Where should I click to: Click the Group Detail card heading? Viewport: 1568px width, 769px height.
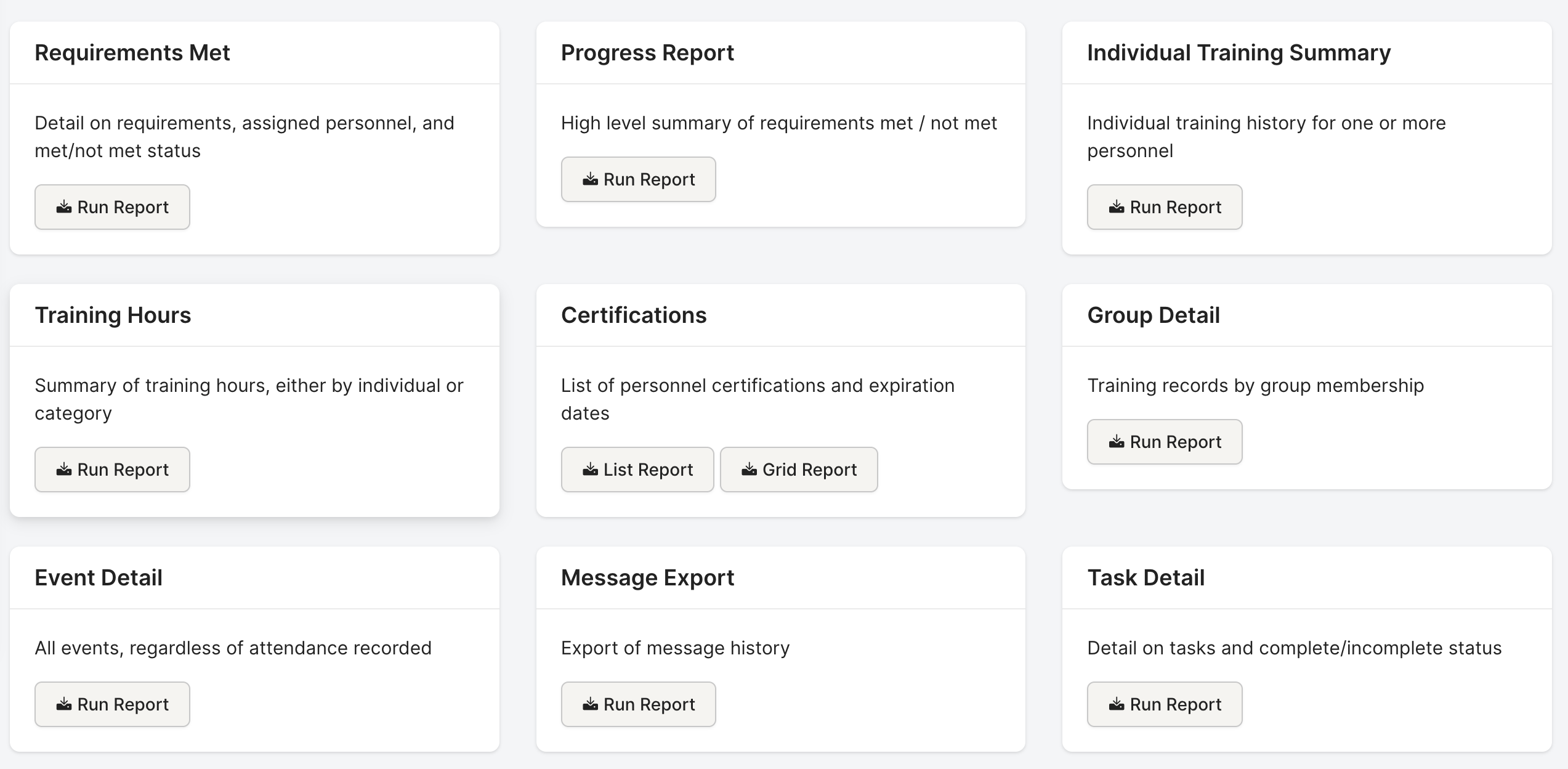tap(1154, 315)
